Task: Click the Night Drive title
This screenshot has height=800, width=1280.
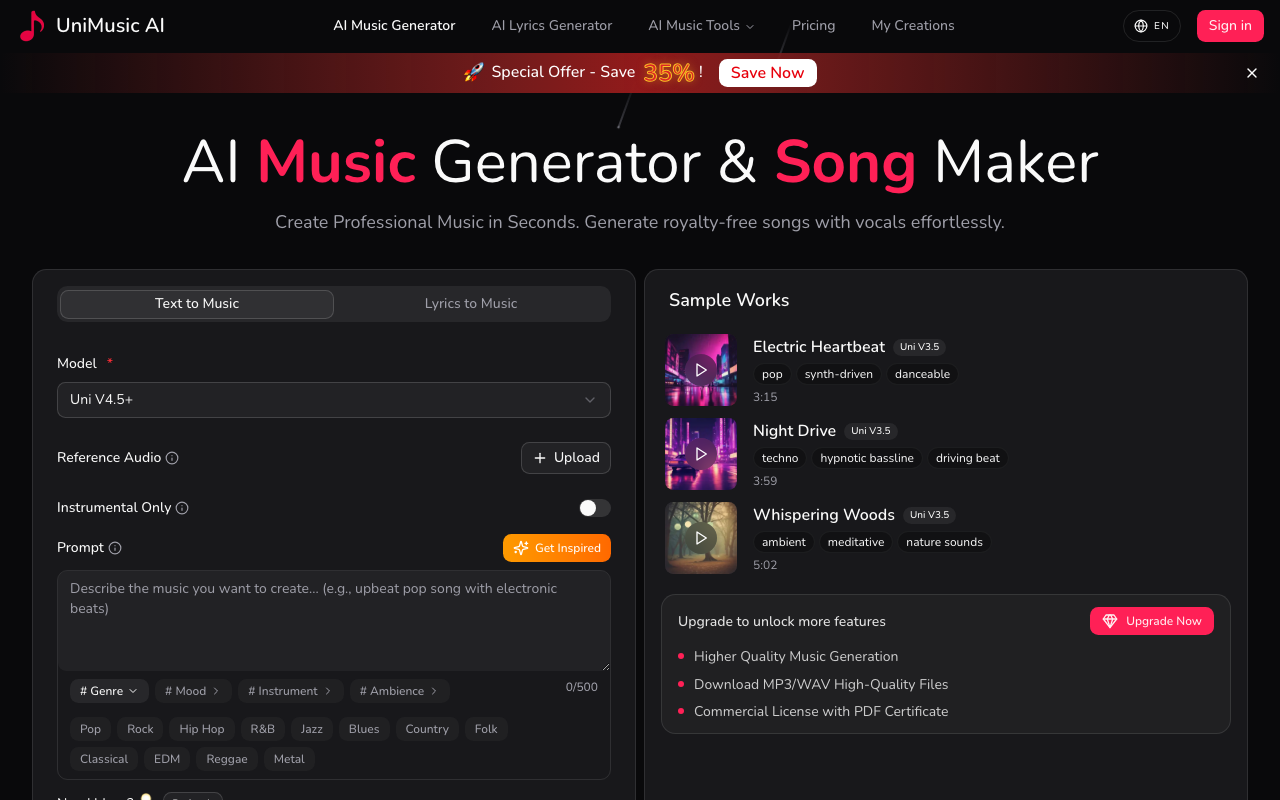Action: tap(794, 431)
